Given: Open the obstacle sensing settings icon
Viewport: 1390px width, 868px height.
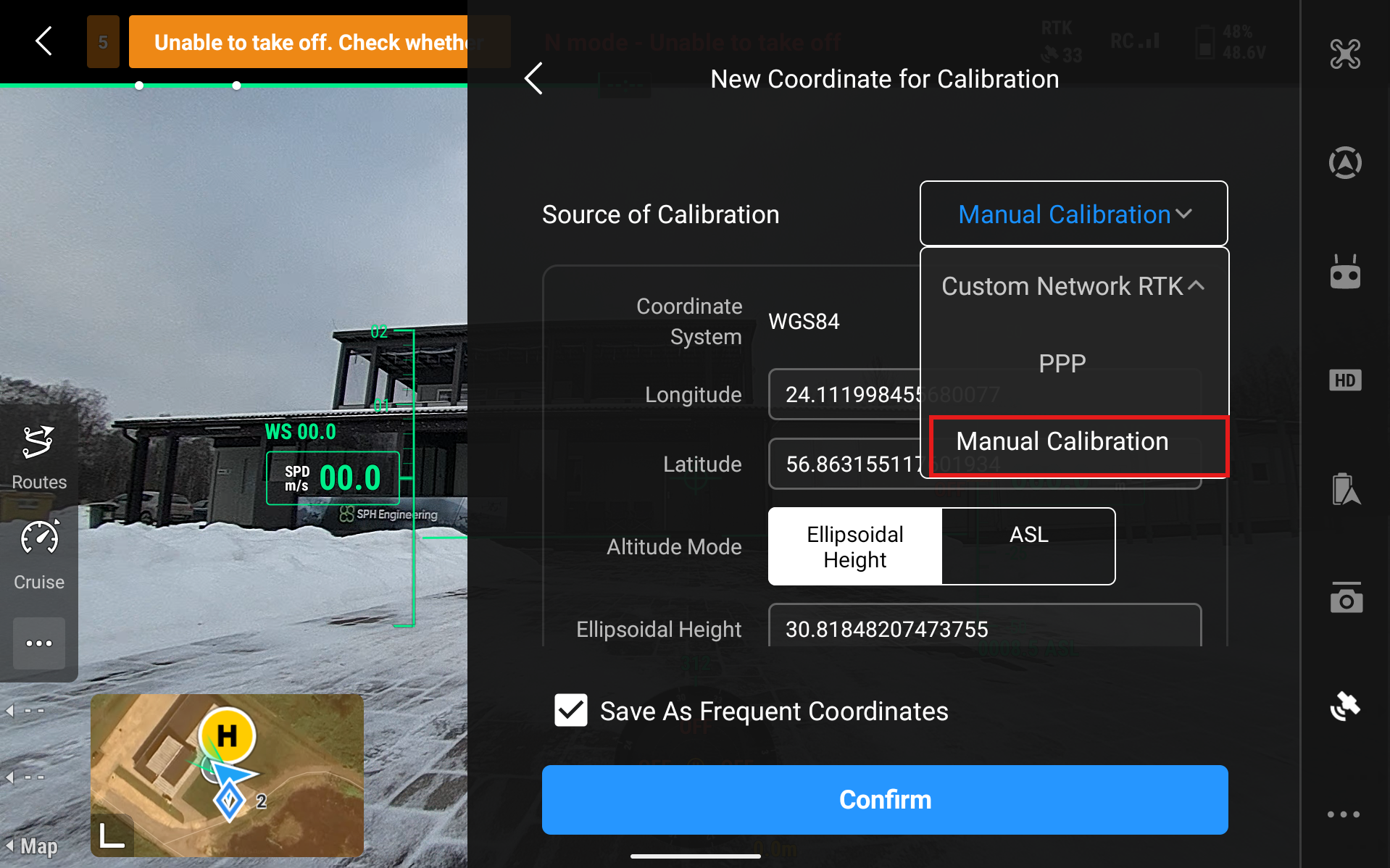Looking at the screenshot, I should click(1345, 163).
